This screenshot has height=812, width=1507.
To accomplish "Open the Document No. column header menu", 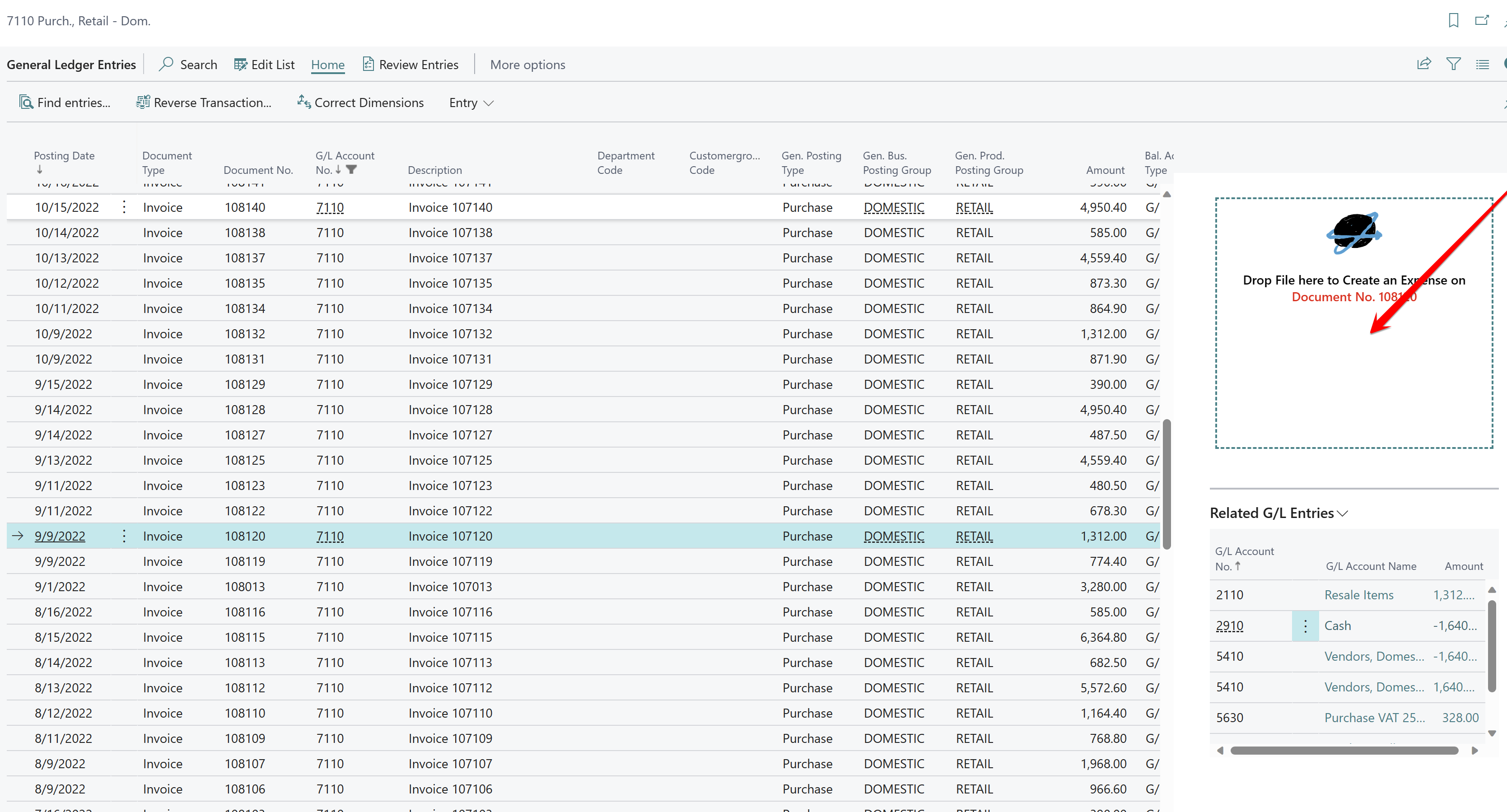I will [258, 170].
